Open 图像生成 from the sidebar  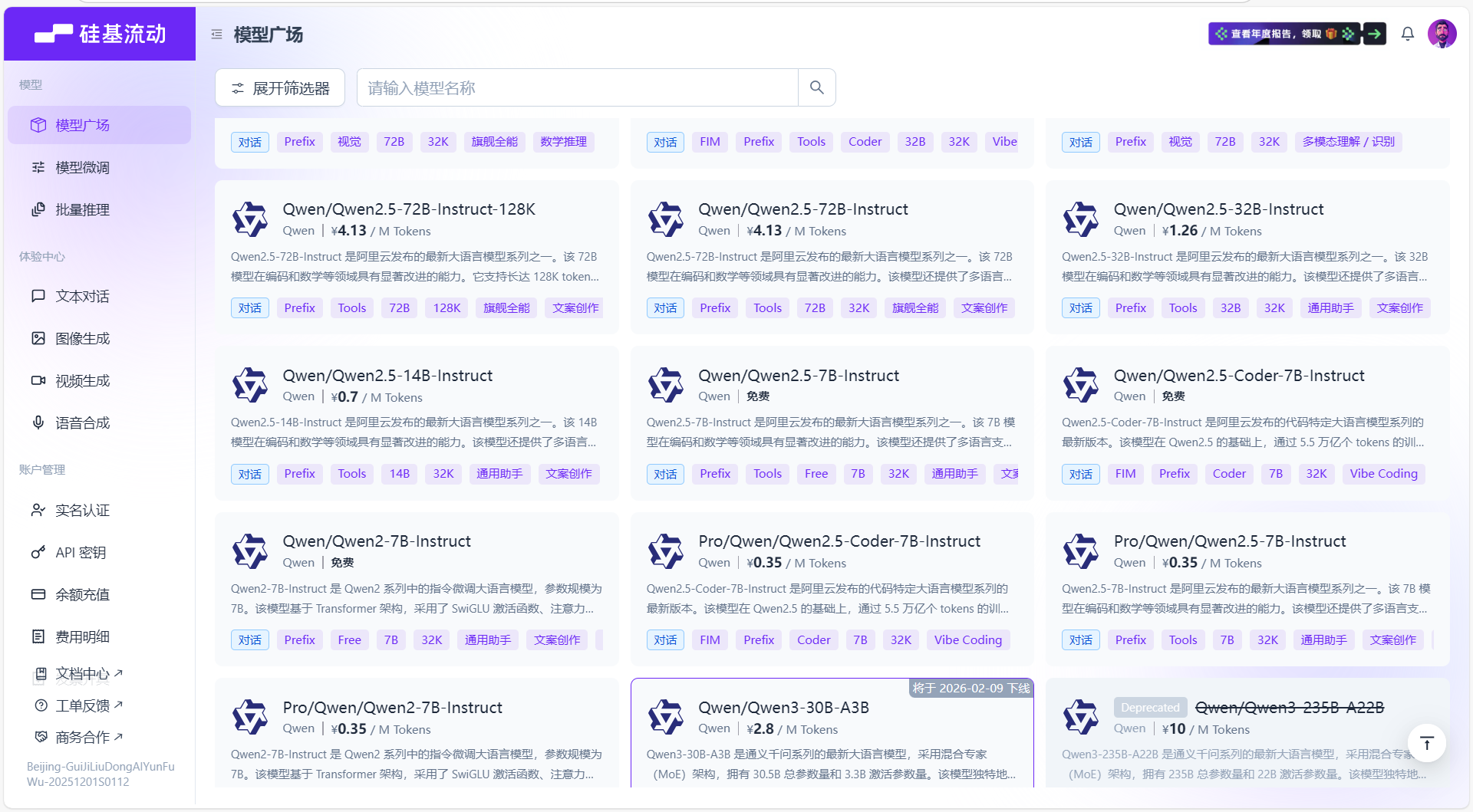click(82, 338)
